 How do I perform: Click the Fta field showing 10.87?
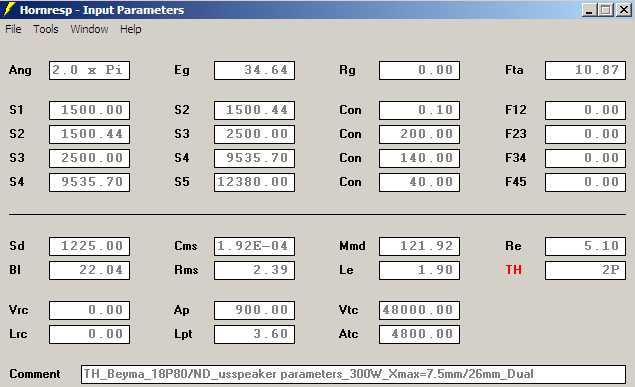coord(585,70)
